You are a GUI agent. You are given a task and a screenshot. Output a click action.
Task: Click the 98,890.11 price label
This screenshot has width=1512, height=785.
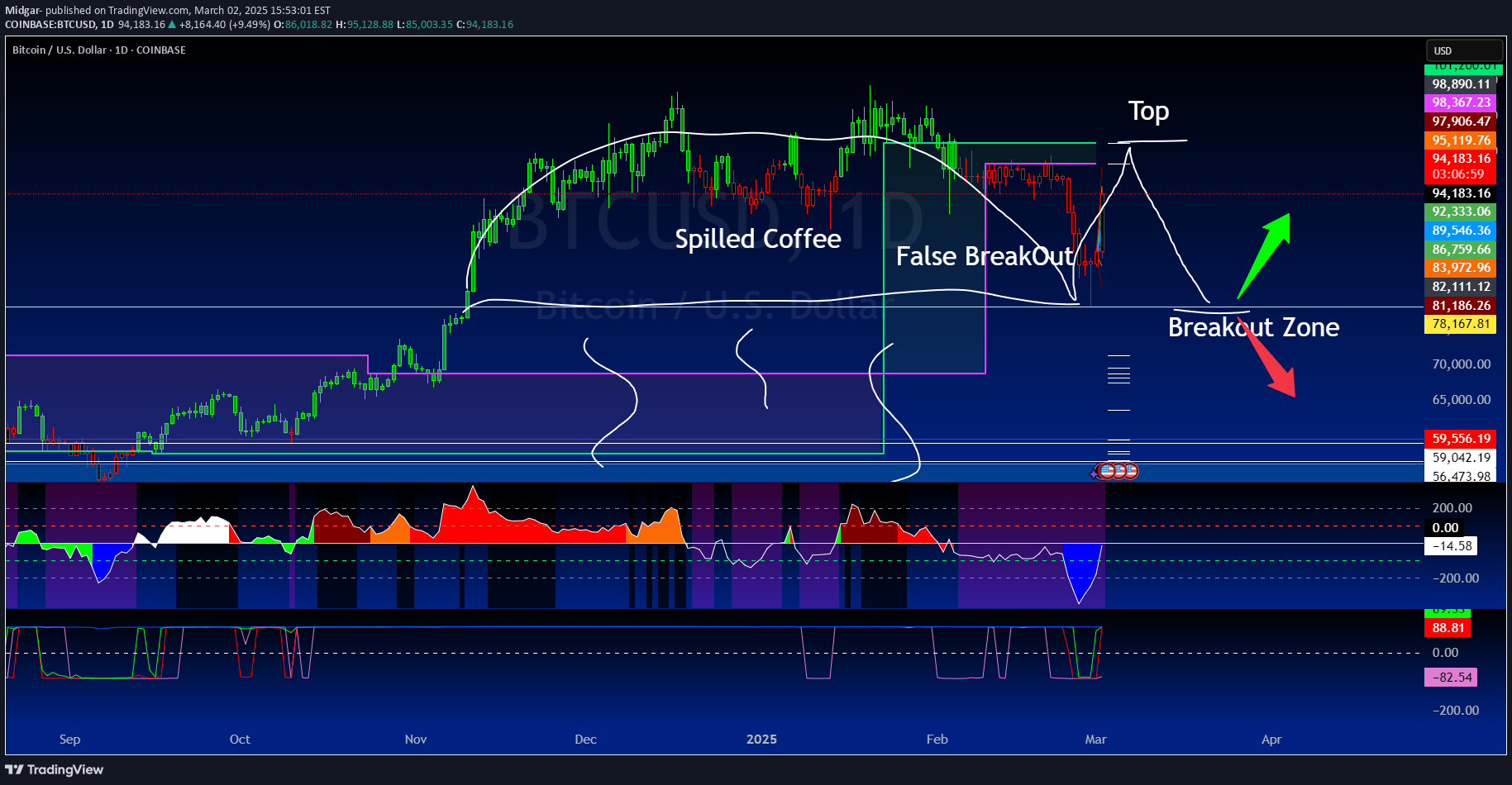[x=1462, y=84]
